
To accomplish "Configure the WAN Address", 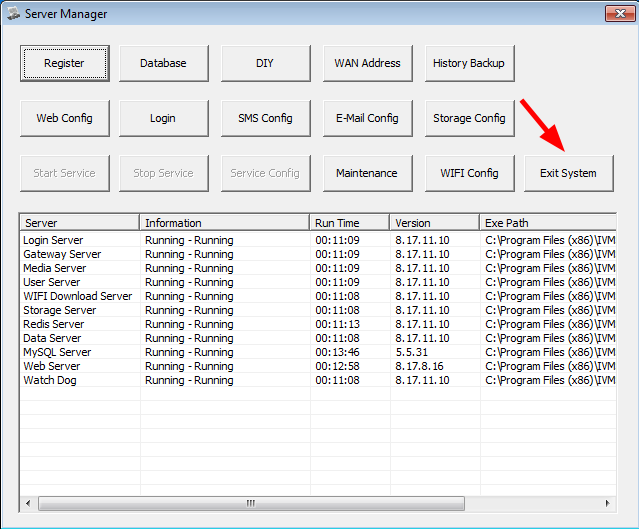I will (367, 63).
